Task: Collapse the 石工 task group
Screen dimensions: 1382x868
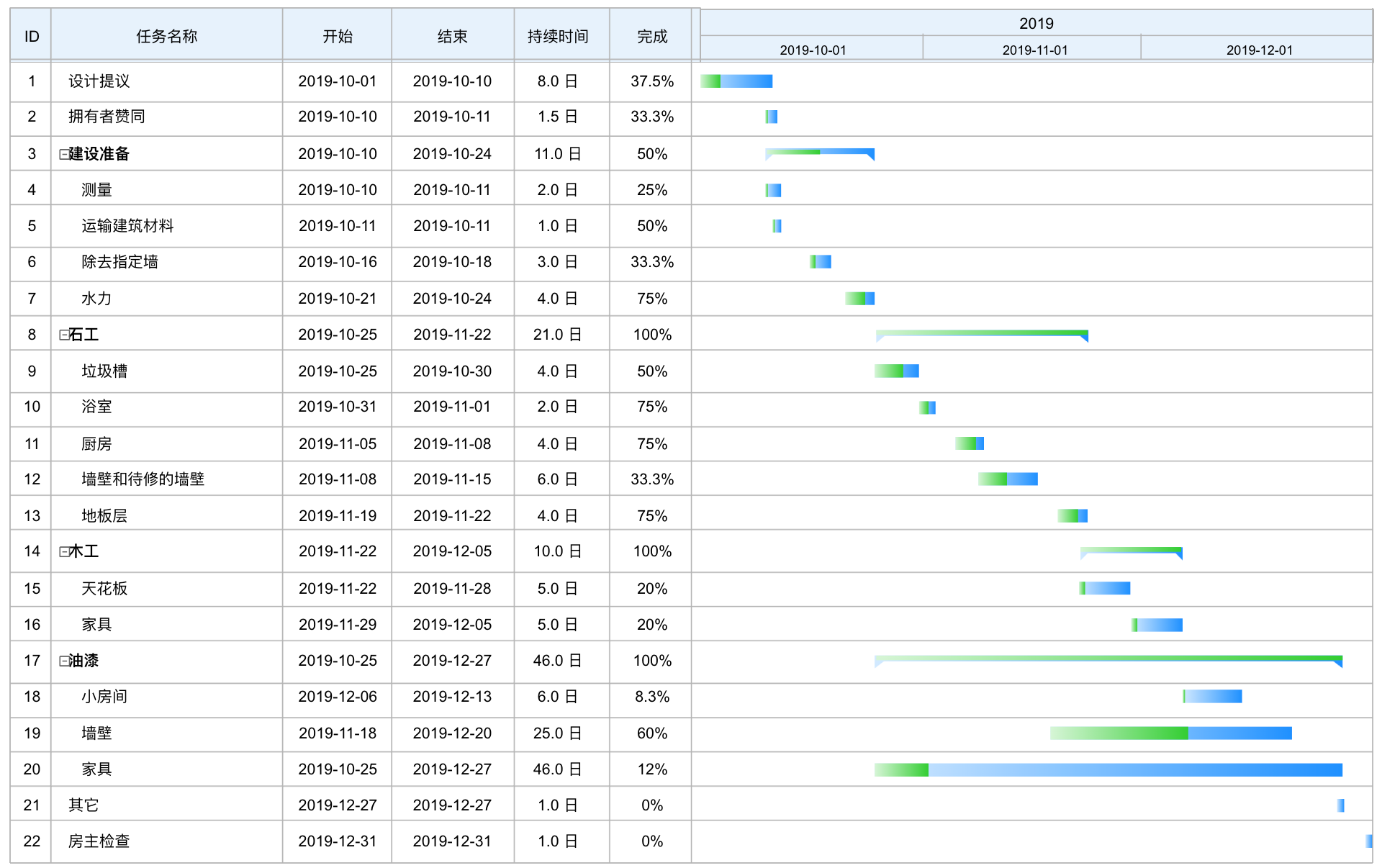Action: tap(63, 335)
